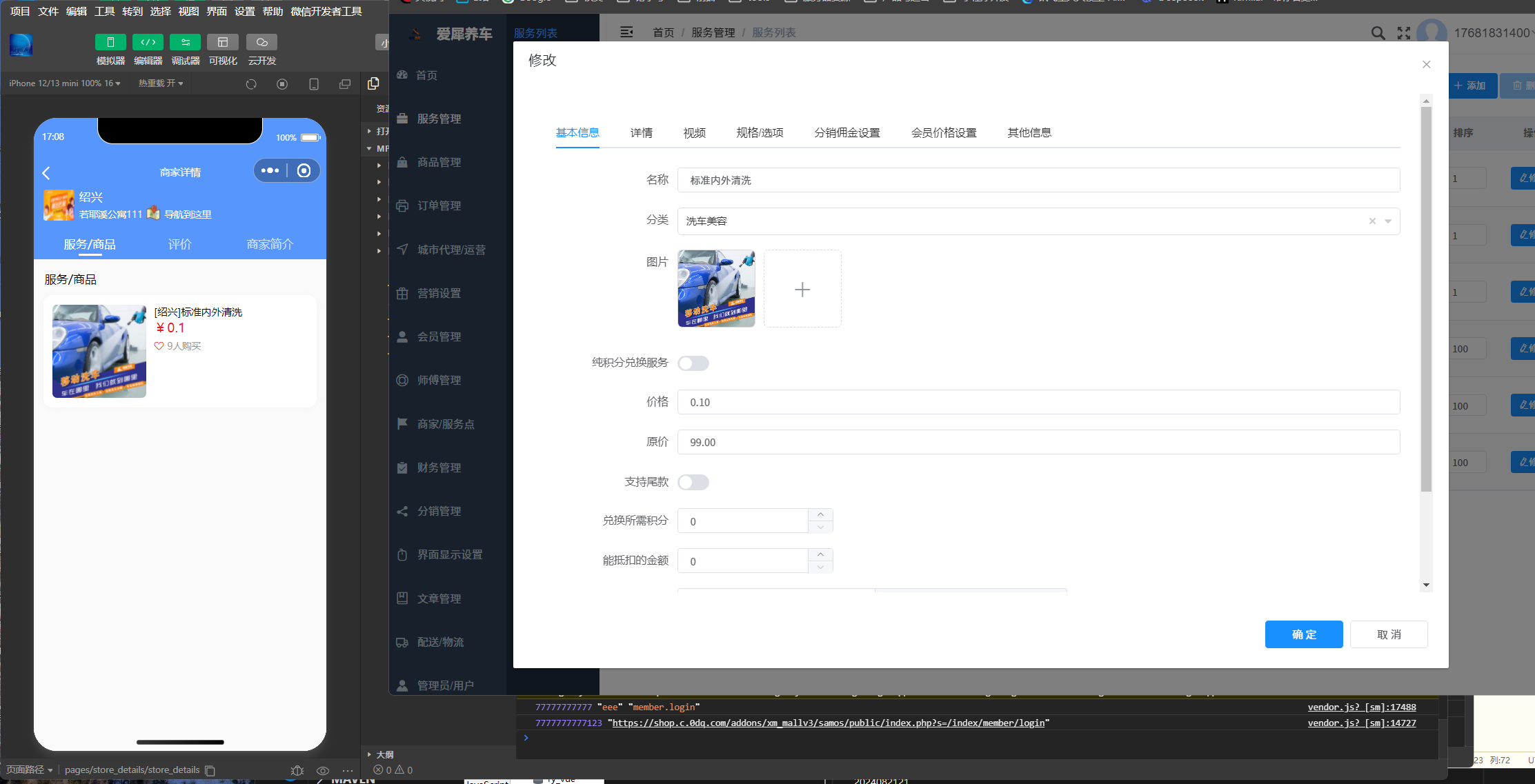Switch to 规格/选项 tab
Screen dimensions: 1535x784
(760, 133)
